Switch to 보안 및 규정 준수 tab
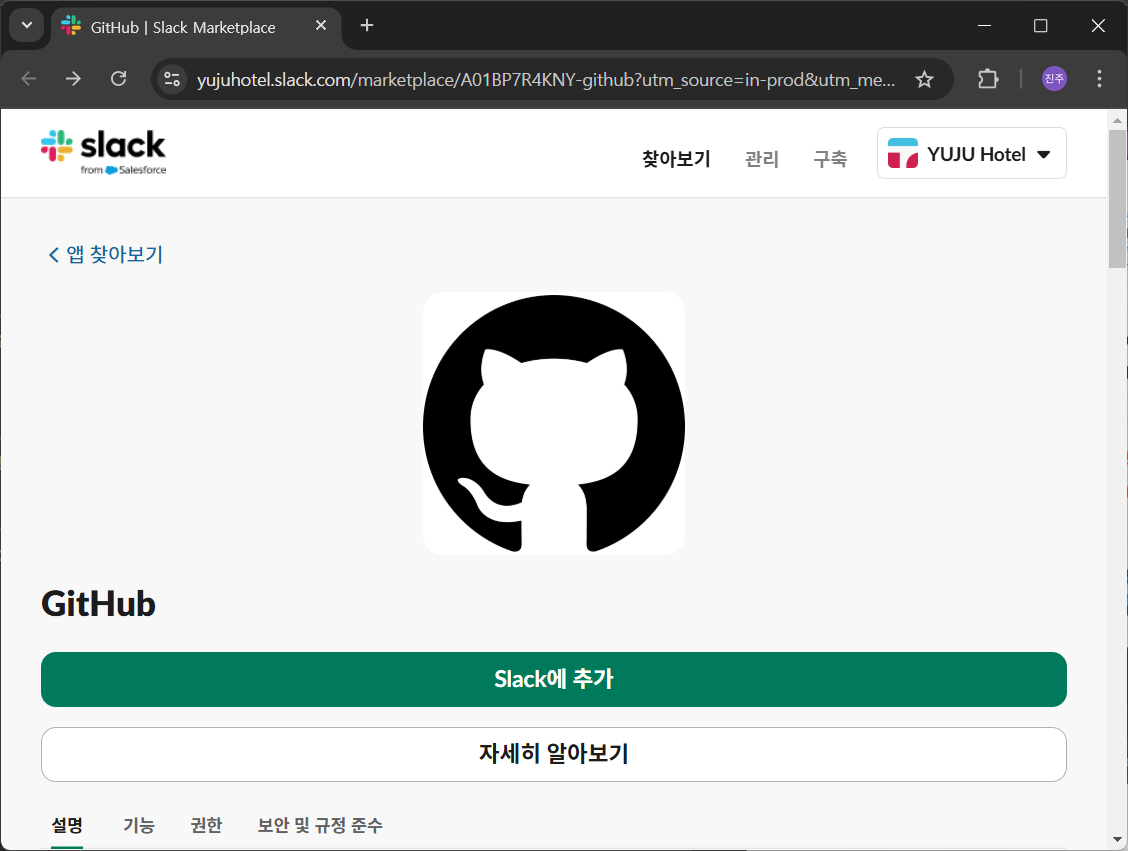Viewport: 1128px width, 851px height. pyautogui.click(x=320, y=825)
